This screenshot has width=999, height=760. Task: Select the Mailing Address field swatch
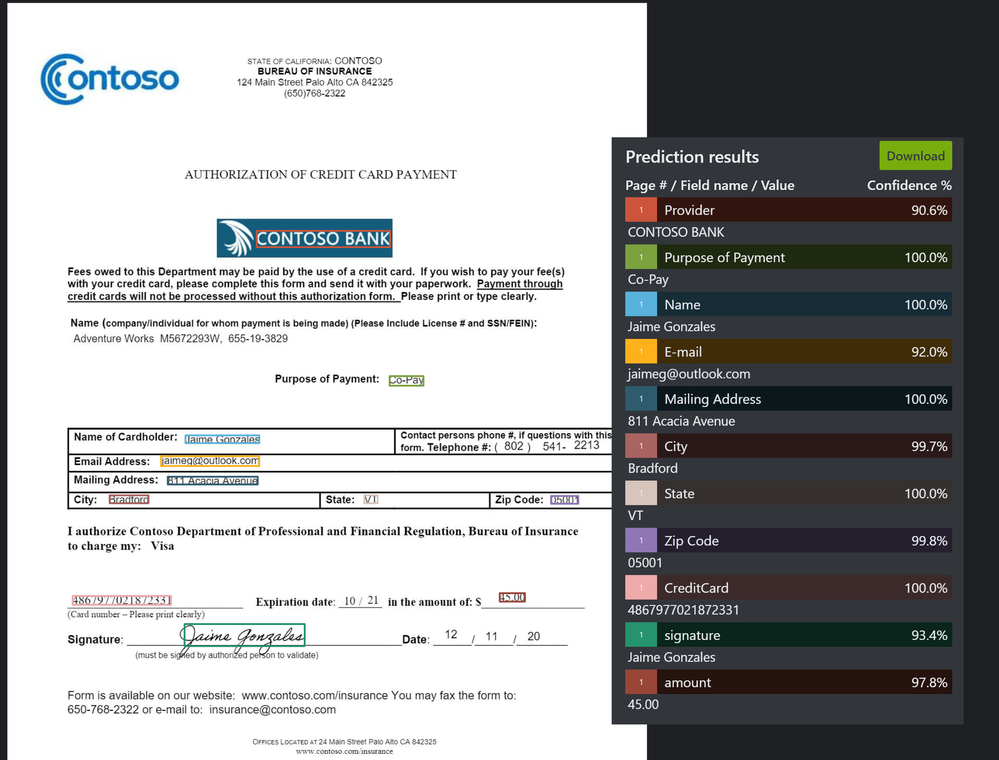[640, 398]
